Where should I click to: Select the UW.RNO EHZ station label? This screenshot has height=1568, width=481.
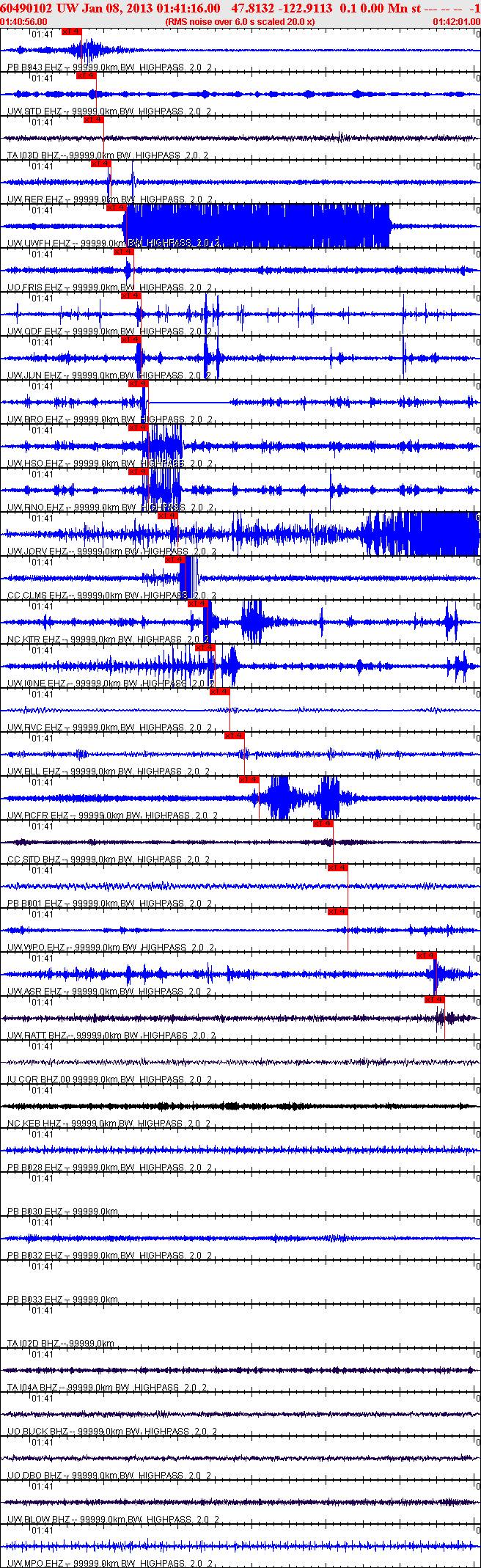pyautogui.click(x=110, y=508)
